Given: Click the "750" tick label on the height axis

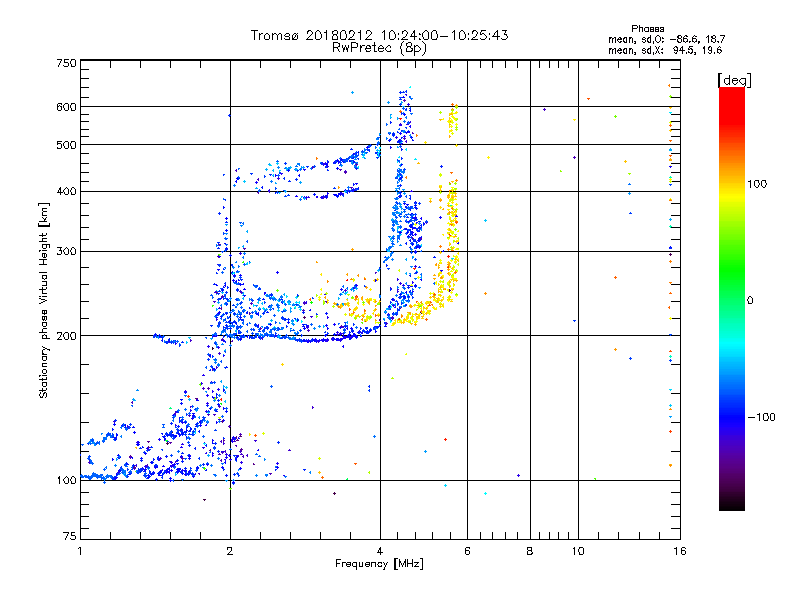Looking at the screenshot, I should coord(67,63).
